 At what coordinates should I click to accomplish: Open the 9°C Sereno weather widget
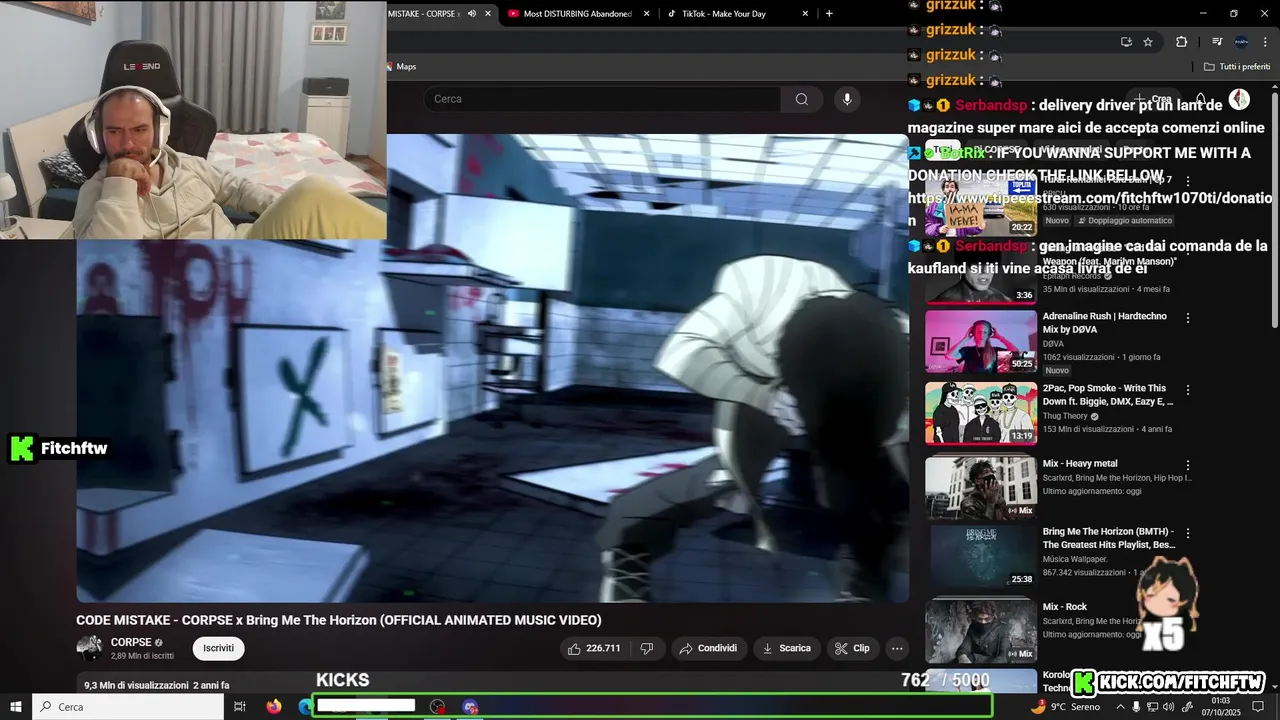pyautogui.click(x=1065, y=707)
